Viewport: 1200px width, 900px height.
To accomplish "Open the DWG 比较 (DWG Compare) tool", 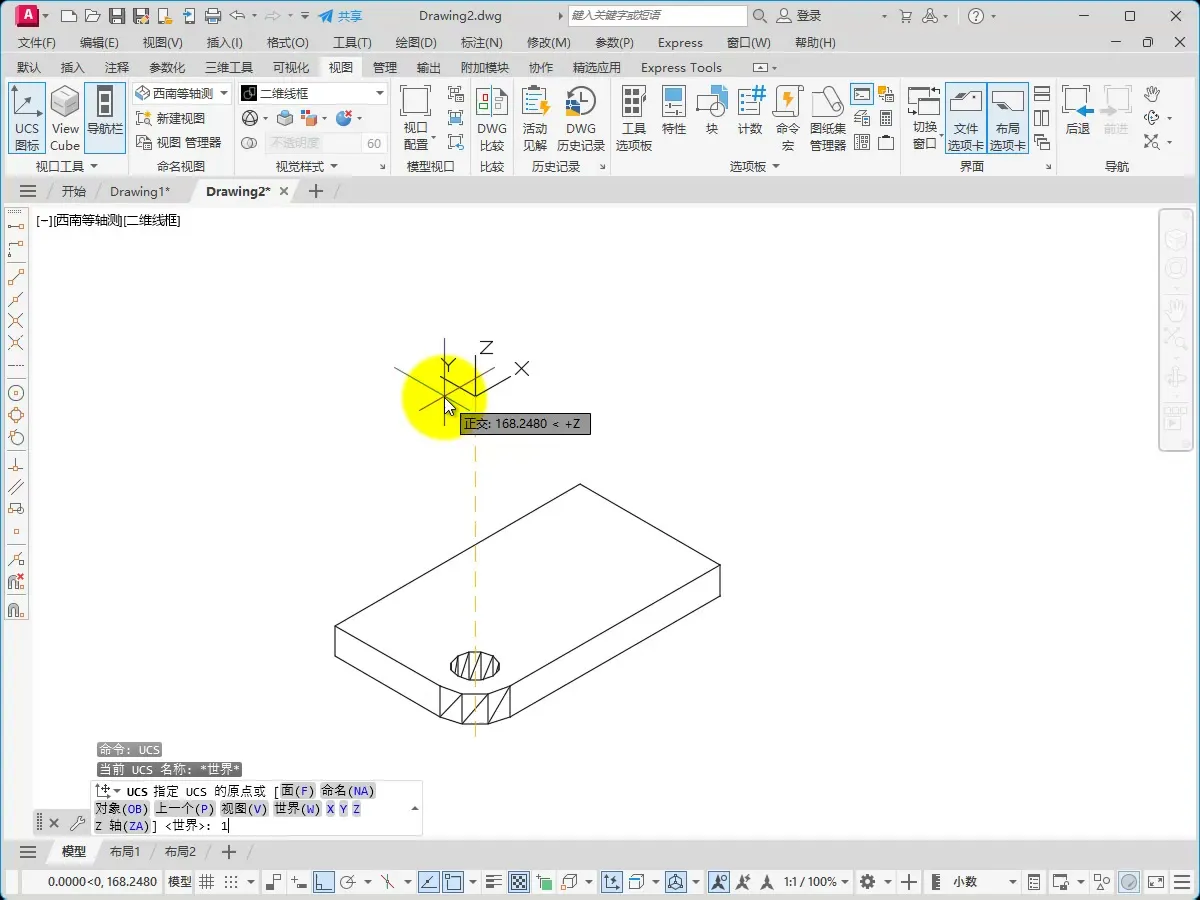I will click(x=491, y=117).
